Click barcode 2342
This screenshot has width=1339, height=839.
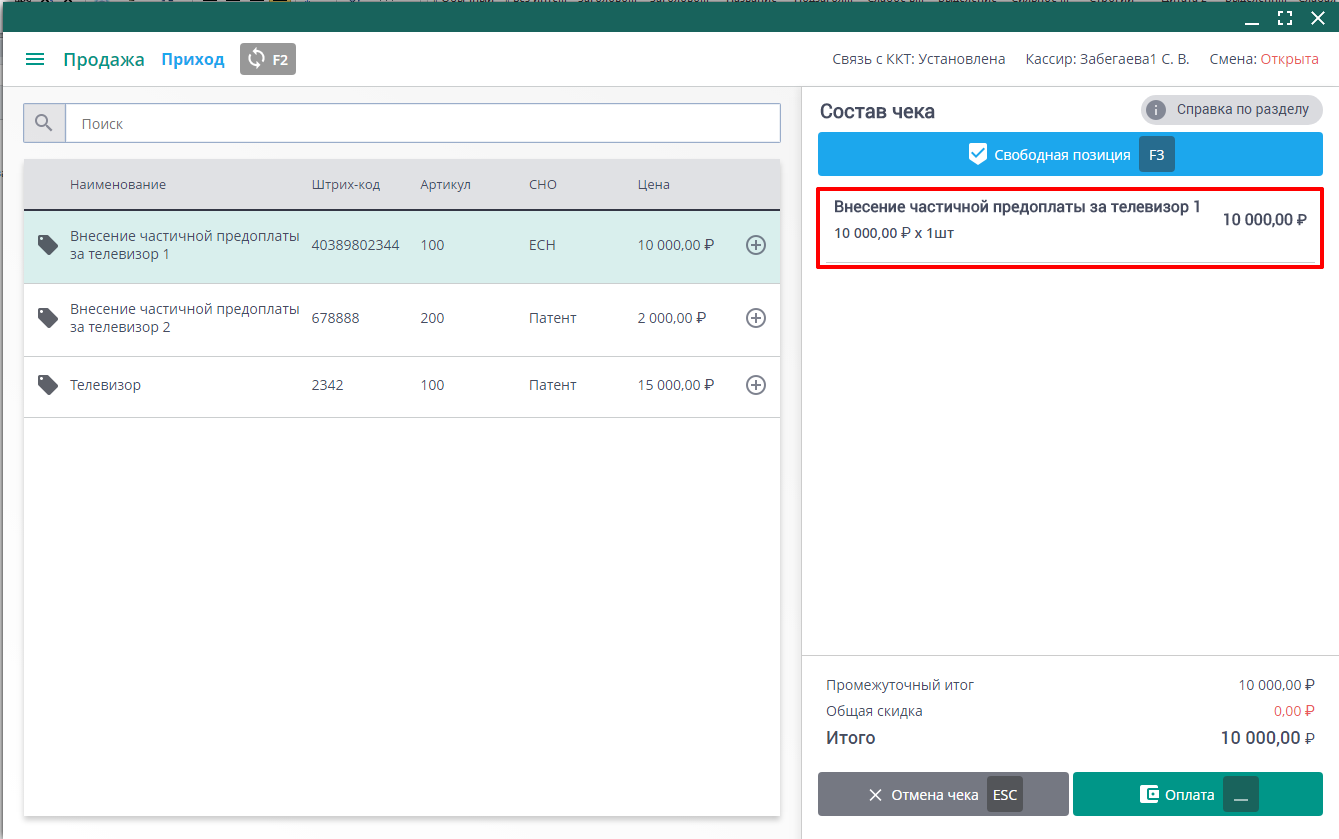pyautogui.click(x=327, y=385)
